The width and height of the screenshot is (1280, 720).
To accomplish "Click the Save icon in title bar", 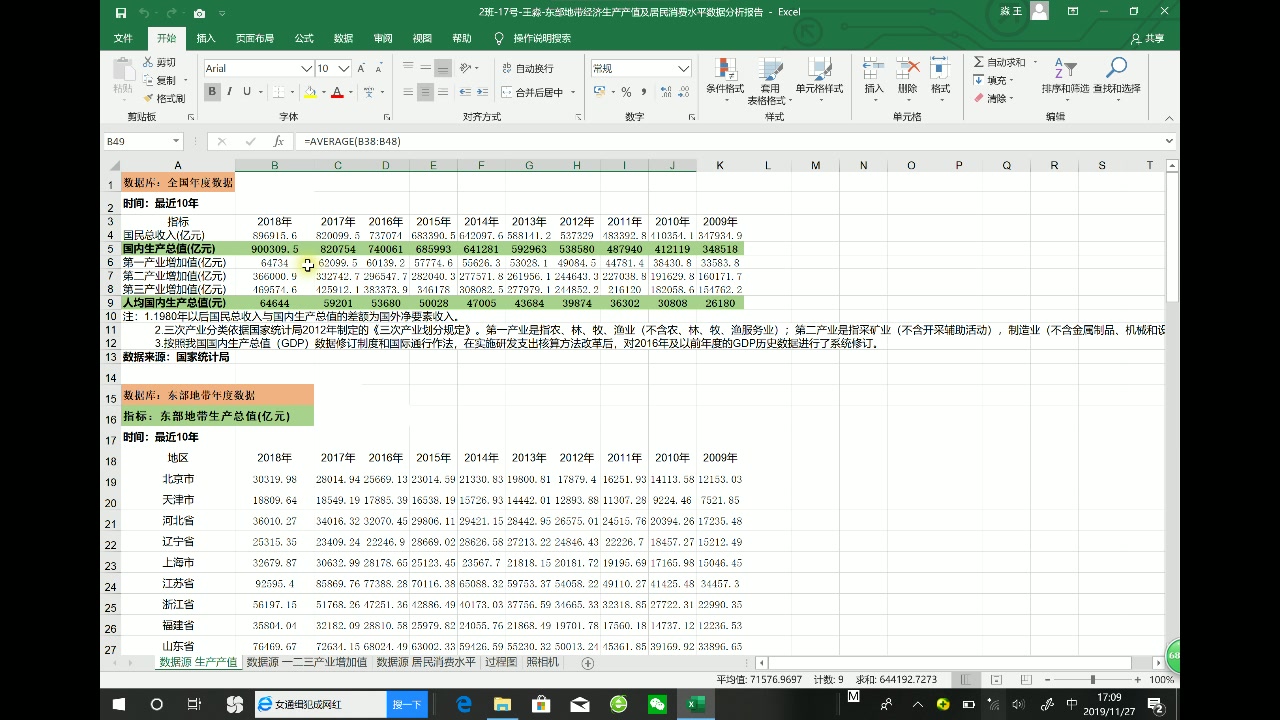I will 121,13.
